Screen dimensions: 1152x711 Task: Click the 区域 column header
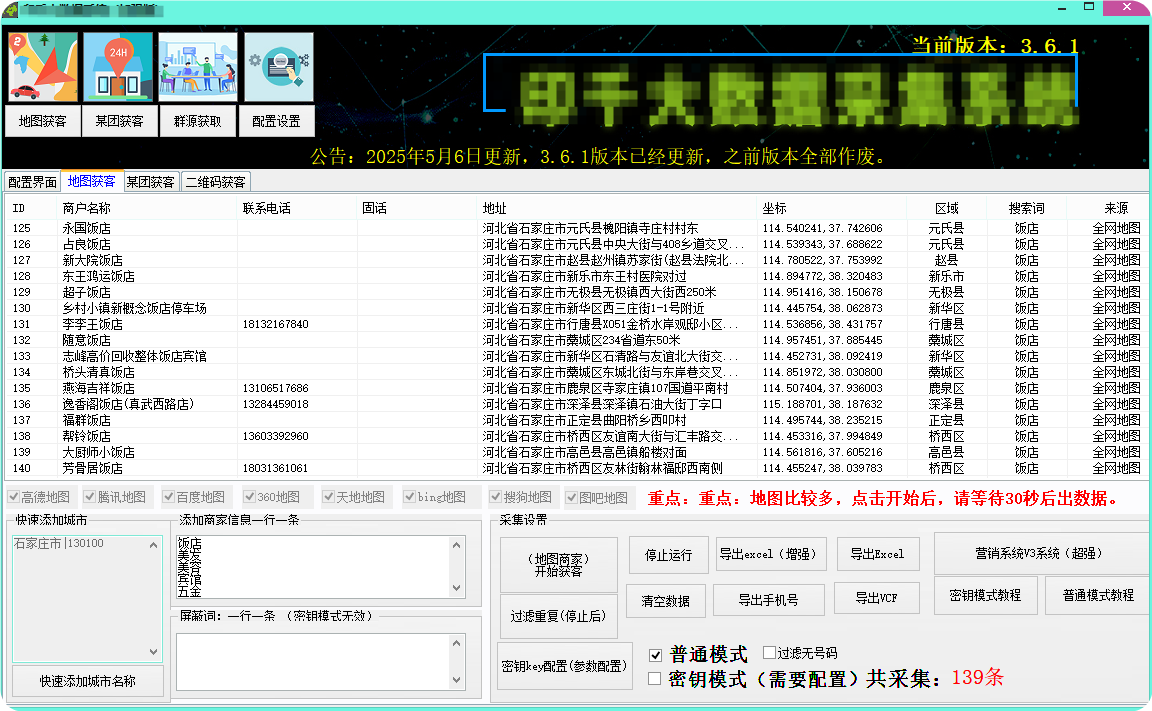coord(946,209)
